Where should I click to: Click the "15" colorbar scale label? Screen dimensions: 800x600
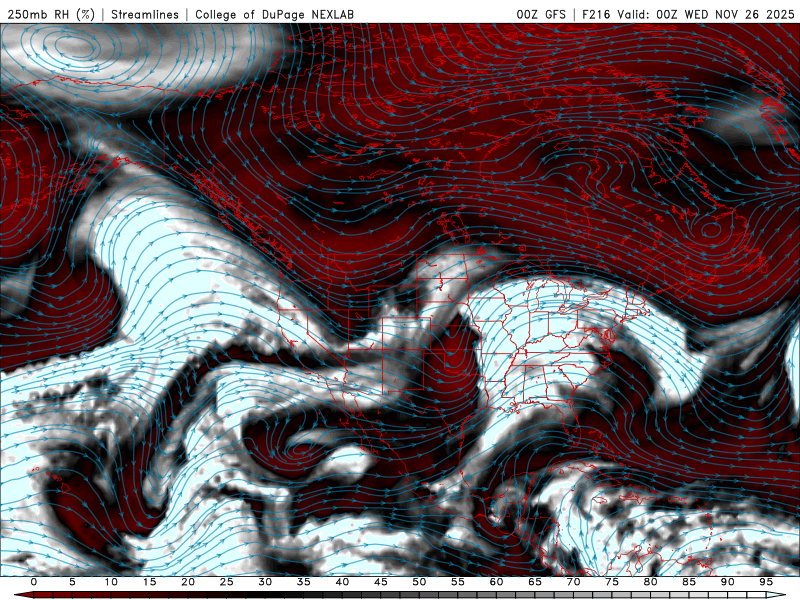coord(149,582)
